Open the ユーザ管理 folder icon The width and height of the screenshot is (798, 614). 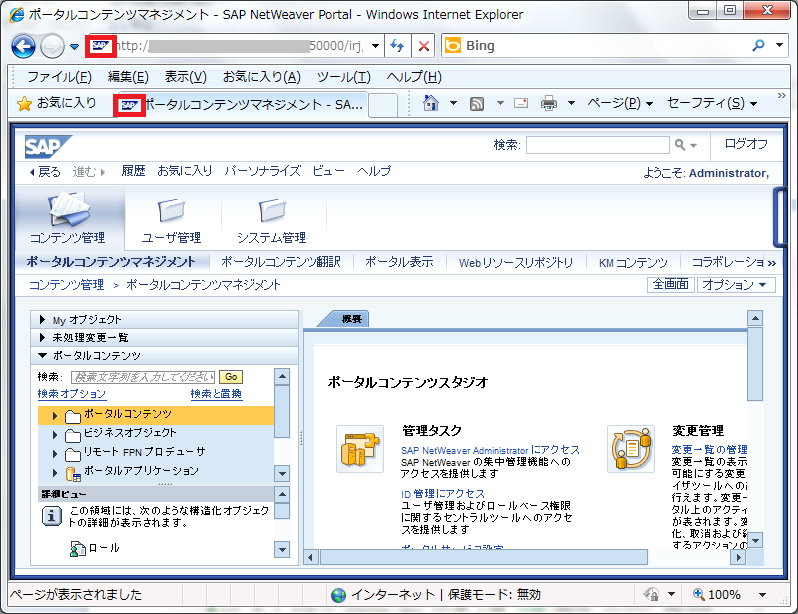[x=171, y=210]
